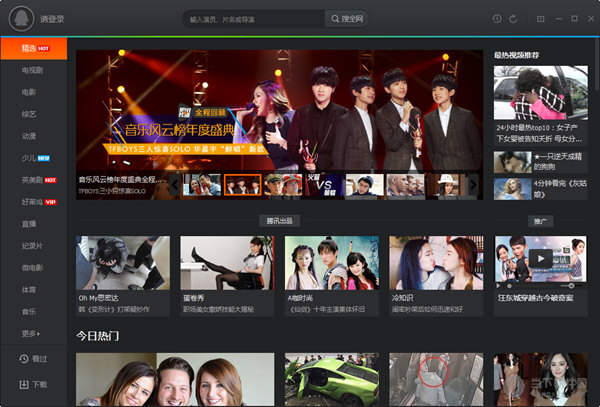Click the refresh arrow icon in title bar

coord(513,19)
